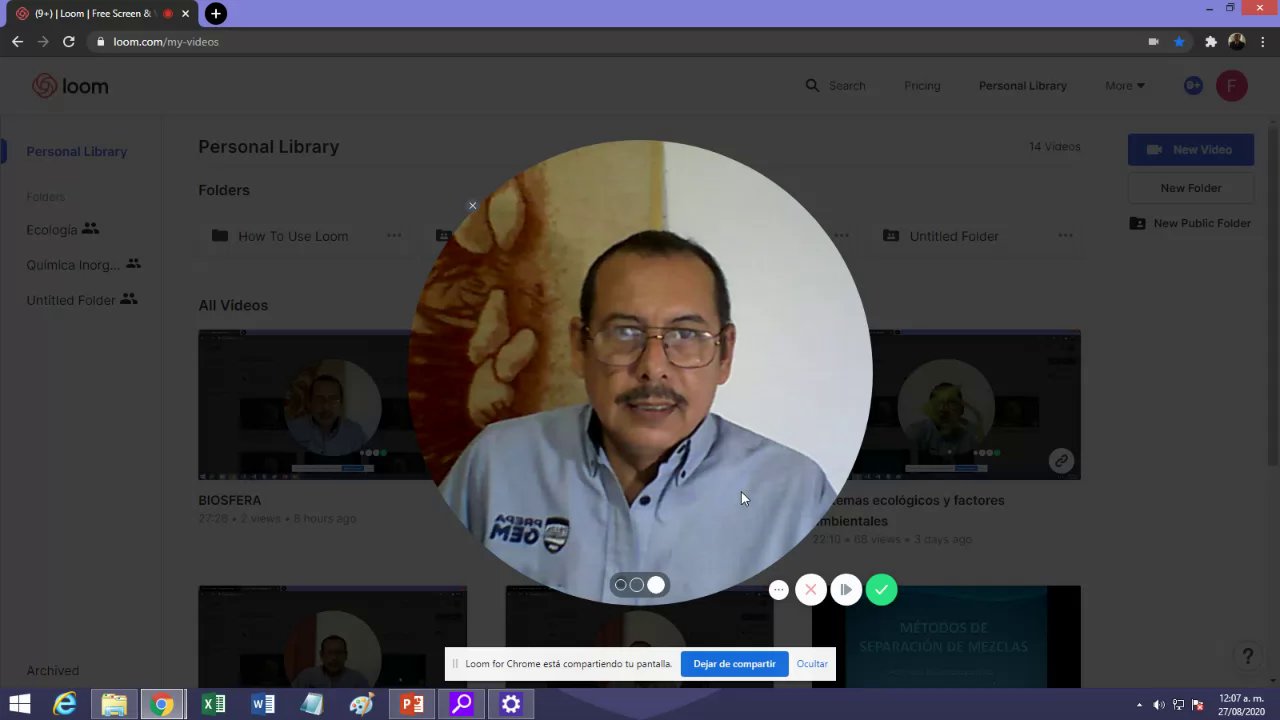Open the Loom search field
The height and width of the screenshot is (720, 1280).
836,86
